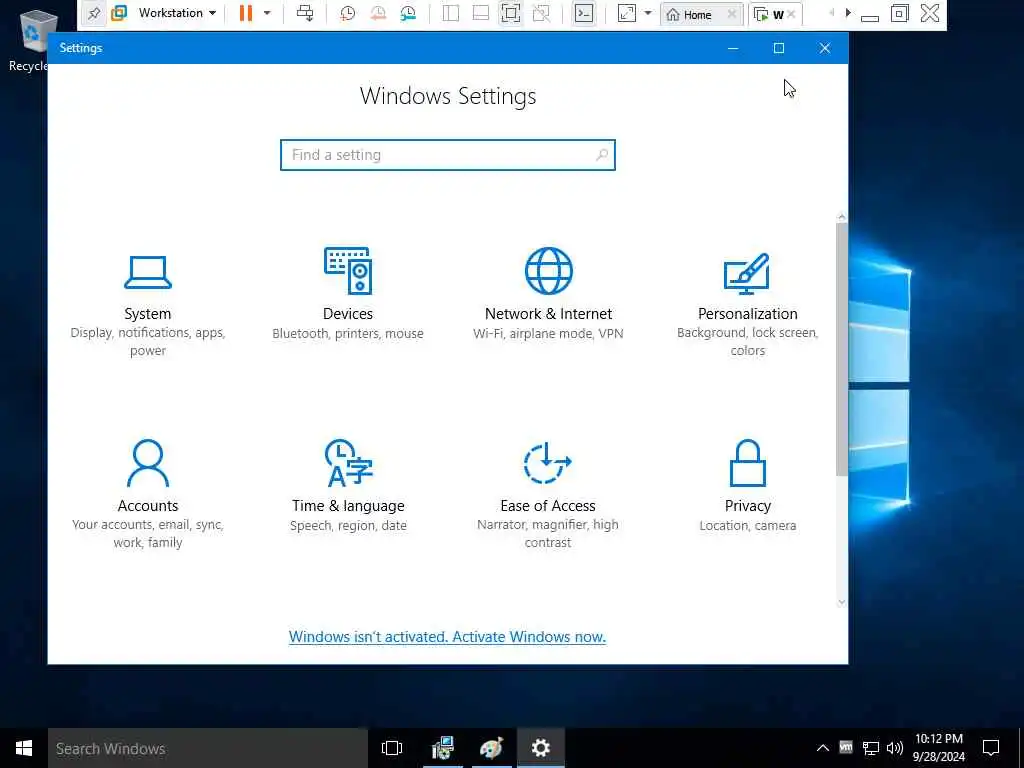
Task: Open the System settings category
Action: click(x=148, y=305)
